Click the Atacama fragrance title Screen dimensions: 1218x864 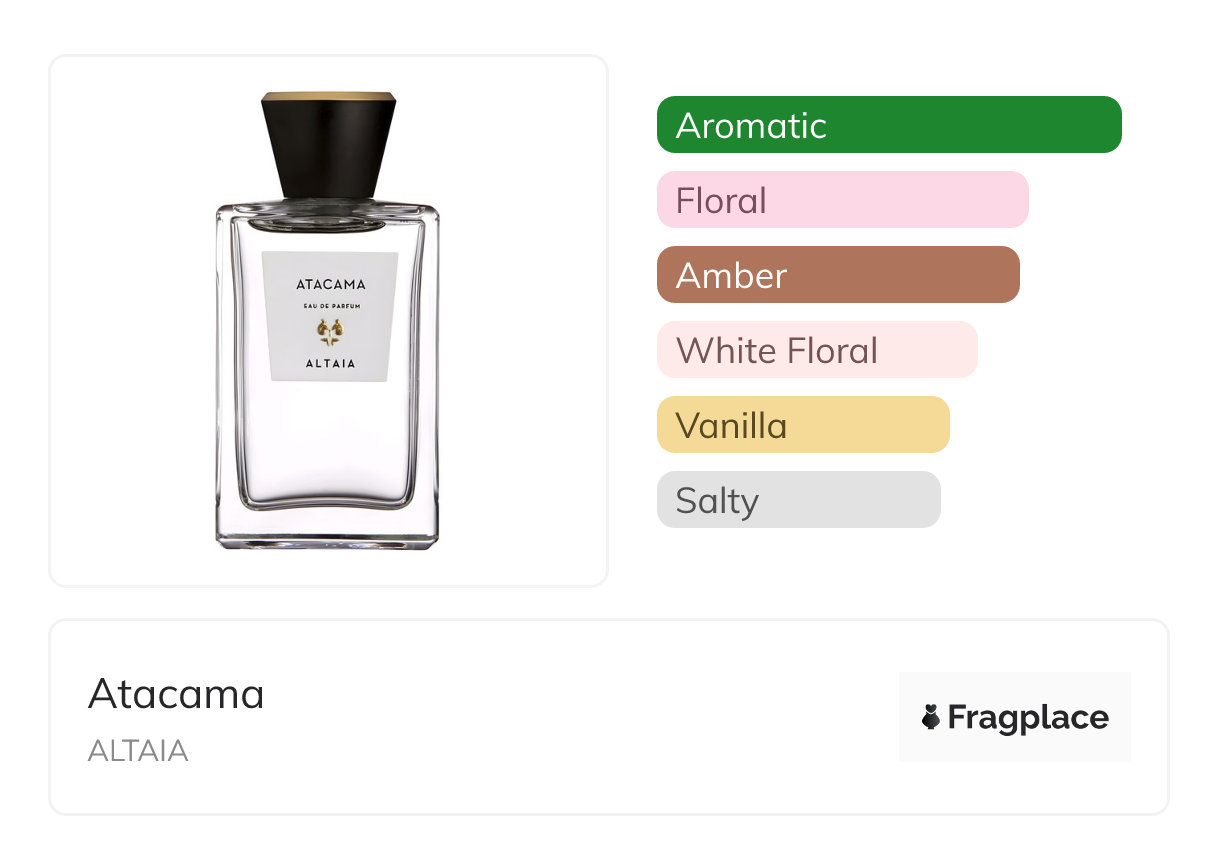(x=176, y=694)
